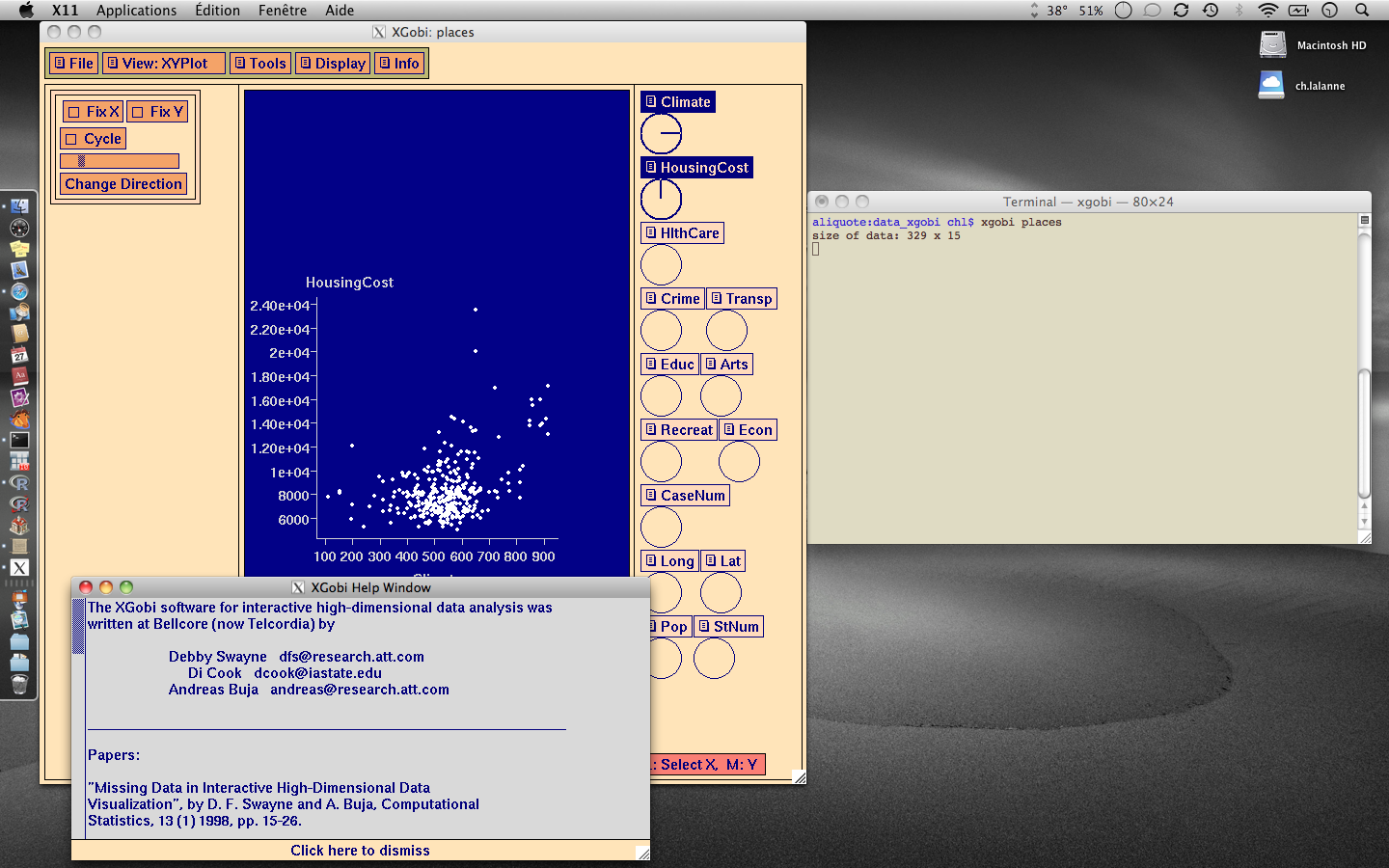Image resolution: width=1389 pixels, height=868 pixels.
Task: Click here to dismiss help window
Action: [360, 851]
